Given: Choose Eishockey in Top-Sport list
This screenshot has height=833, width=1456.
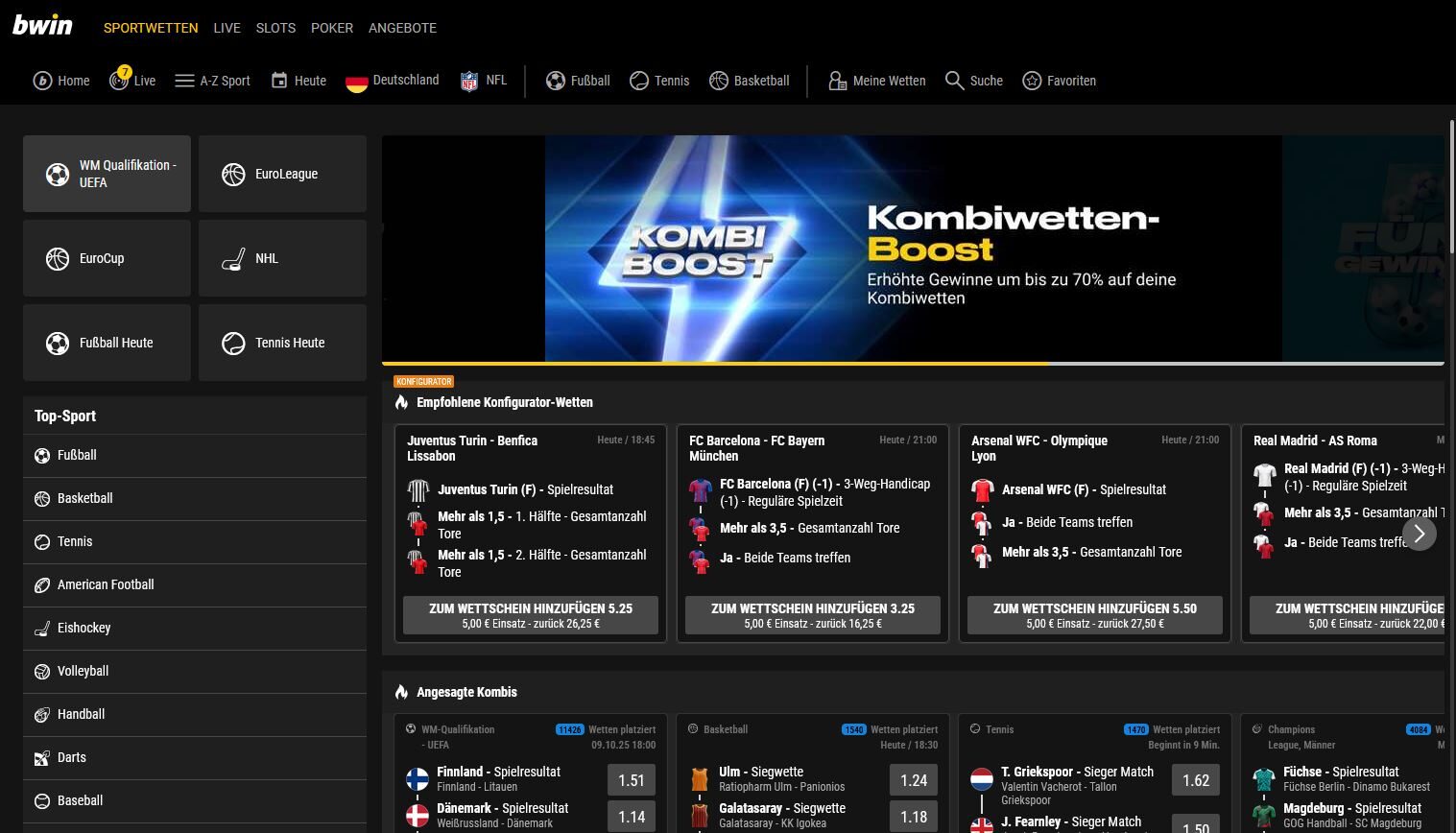Looking at the screenshot, I should (84, 628).
